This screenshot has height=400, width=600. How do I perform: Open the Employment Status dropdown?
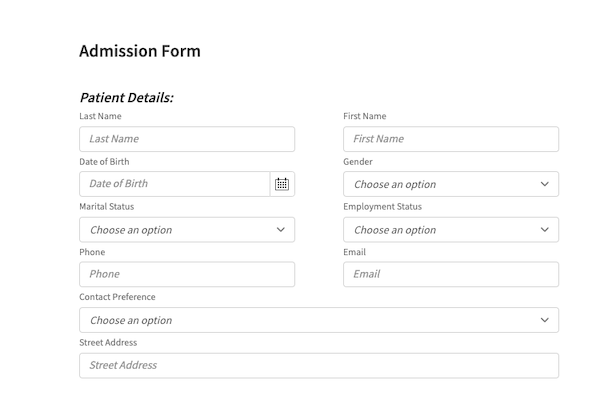pos(451,230)
